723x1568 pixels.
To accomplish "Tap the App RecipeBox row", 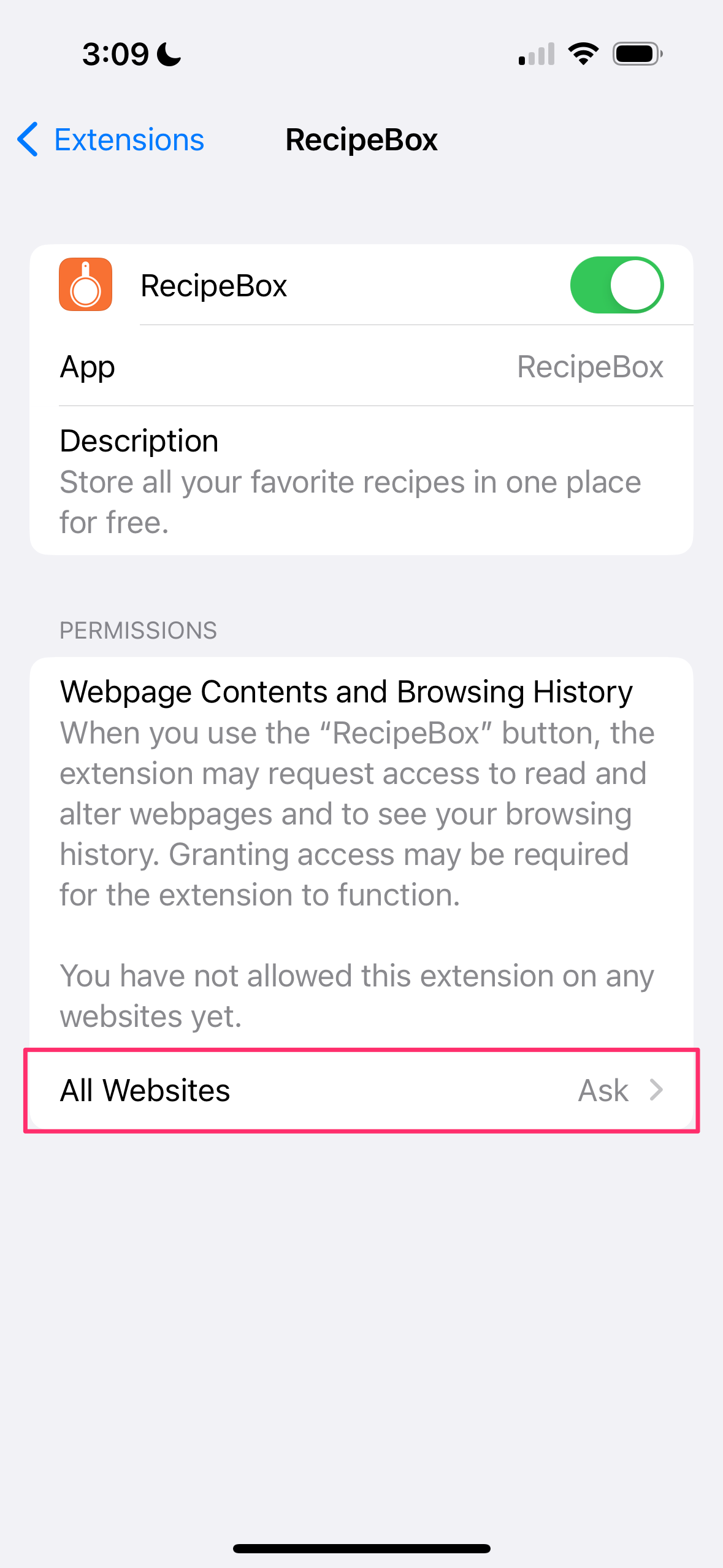I will (x=362, y=366).
